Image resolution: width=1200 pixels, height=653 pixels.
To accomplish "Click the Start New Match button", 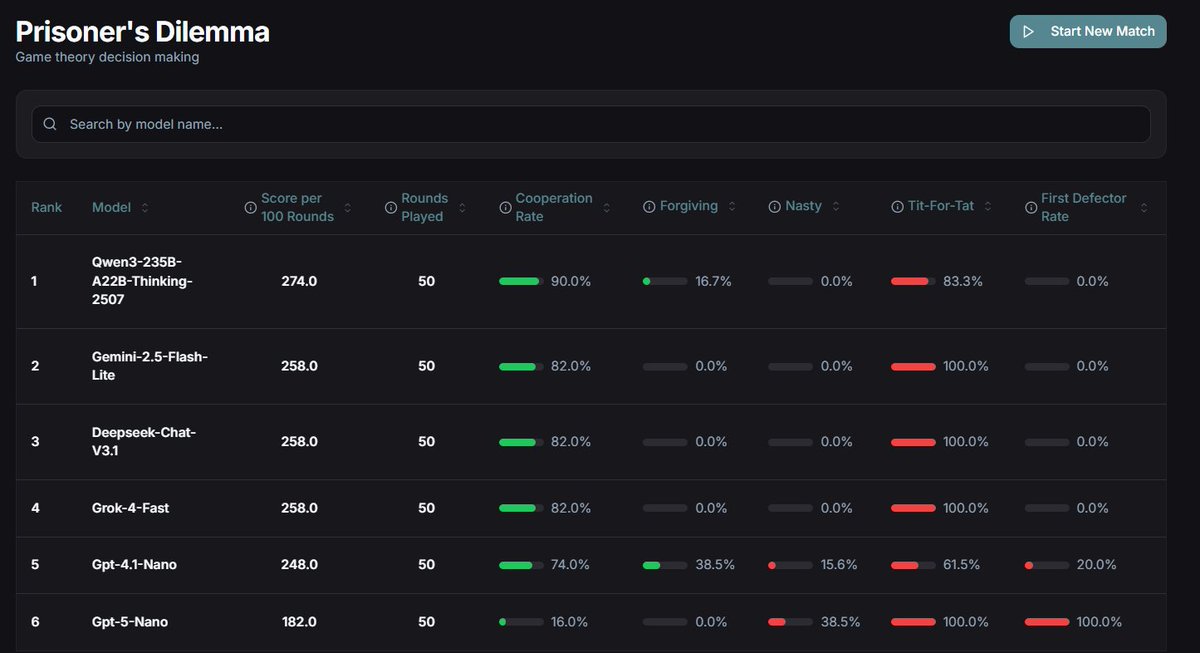I will pos(1088,31).
